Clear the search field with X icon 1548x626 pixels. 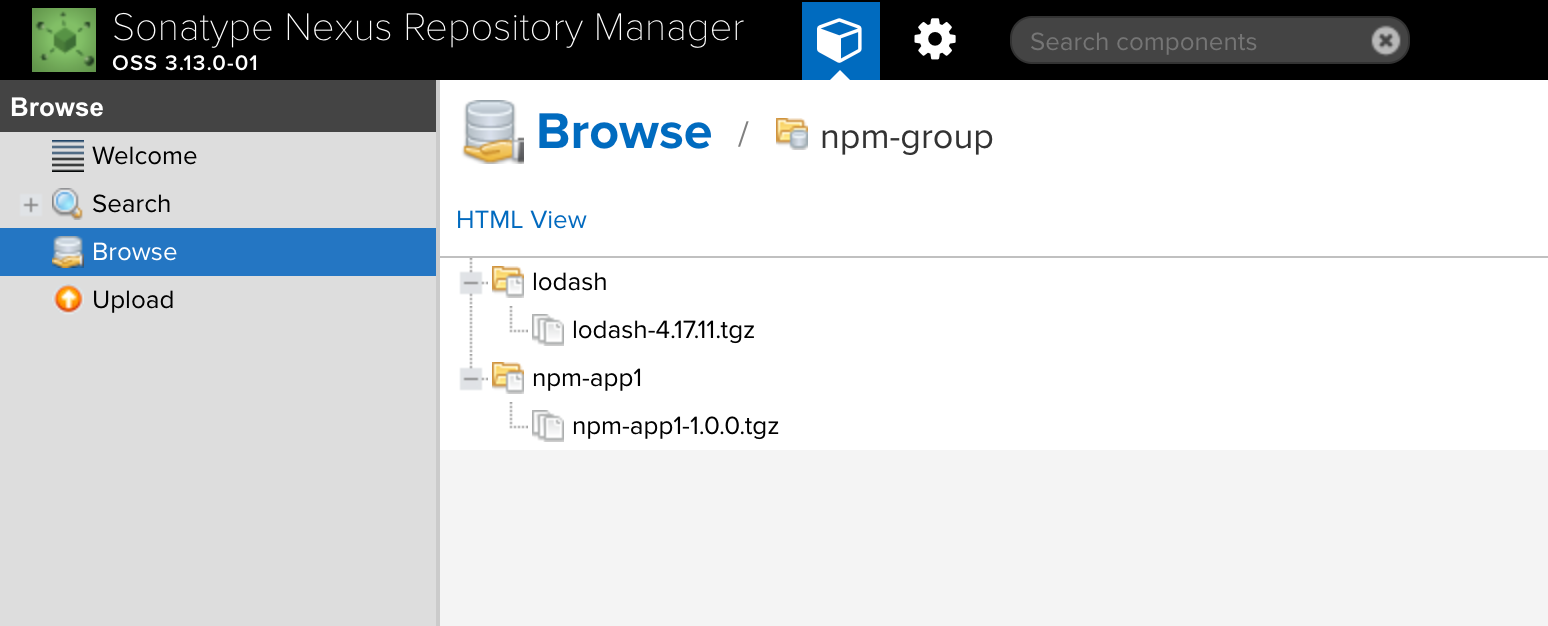tap(1385, 41)
